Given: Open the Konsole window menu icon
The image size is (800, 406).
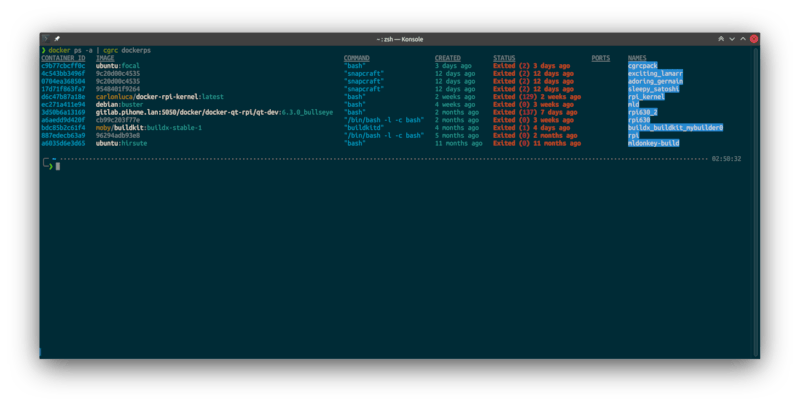Looking at the screenshot, I should click(x=46, y=39).
